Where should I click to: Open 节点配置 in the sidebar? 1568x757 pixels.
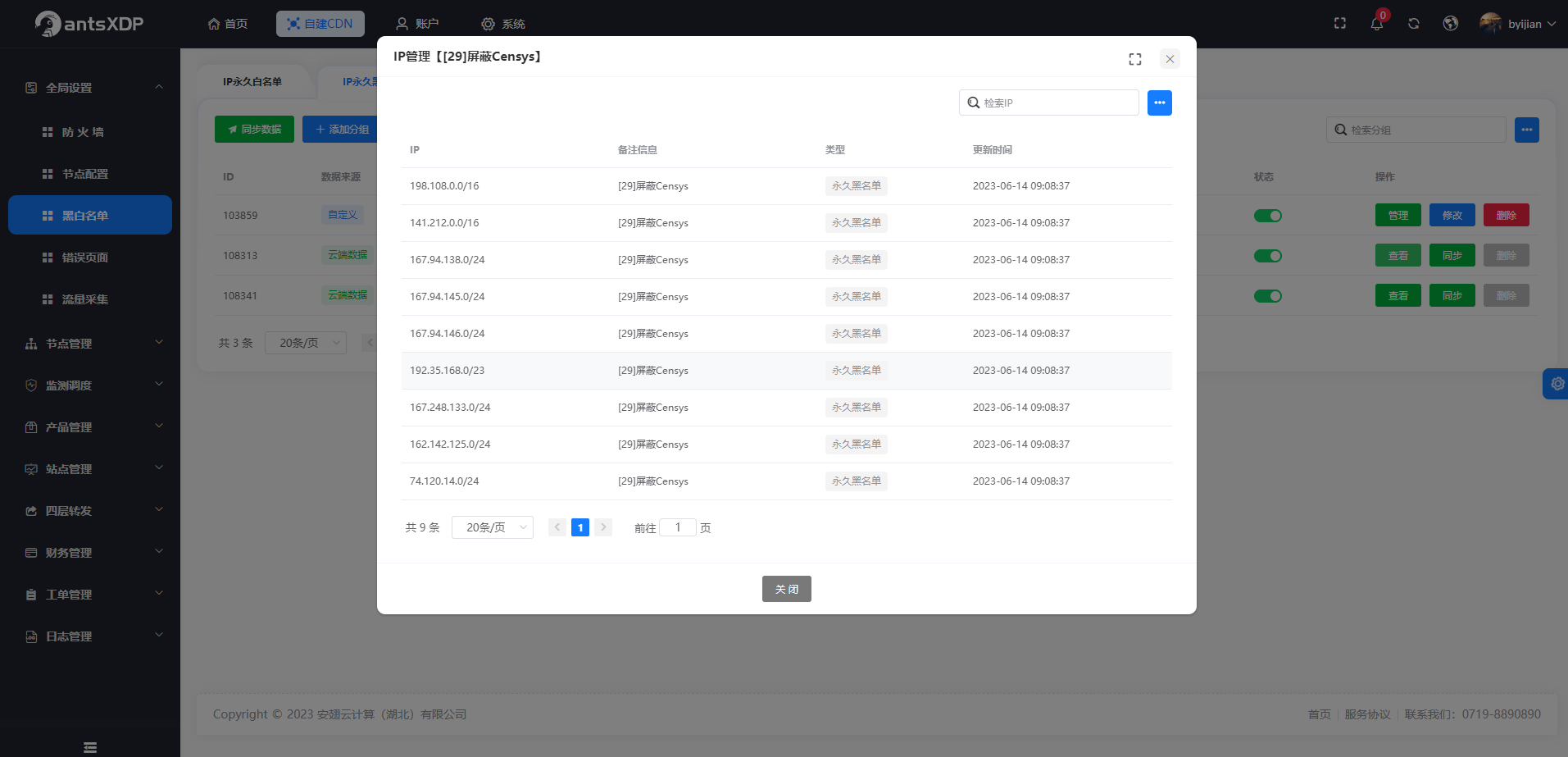click(90, 174)
